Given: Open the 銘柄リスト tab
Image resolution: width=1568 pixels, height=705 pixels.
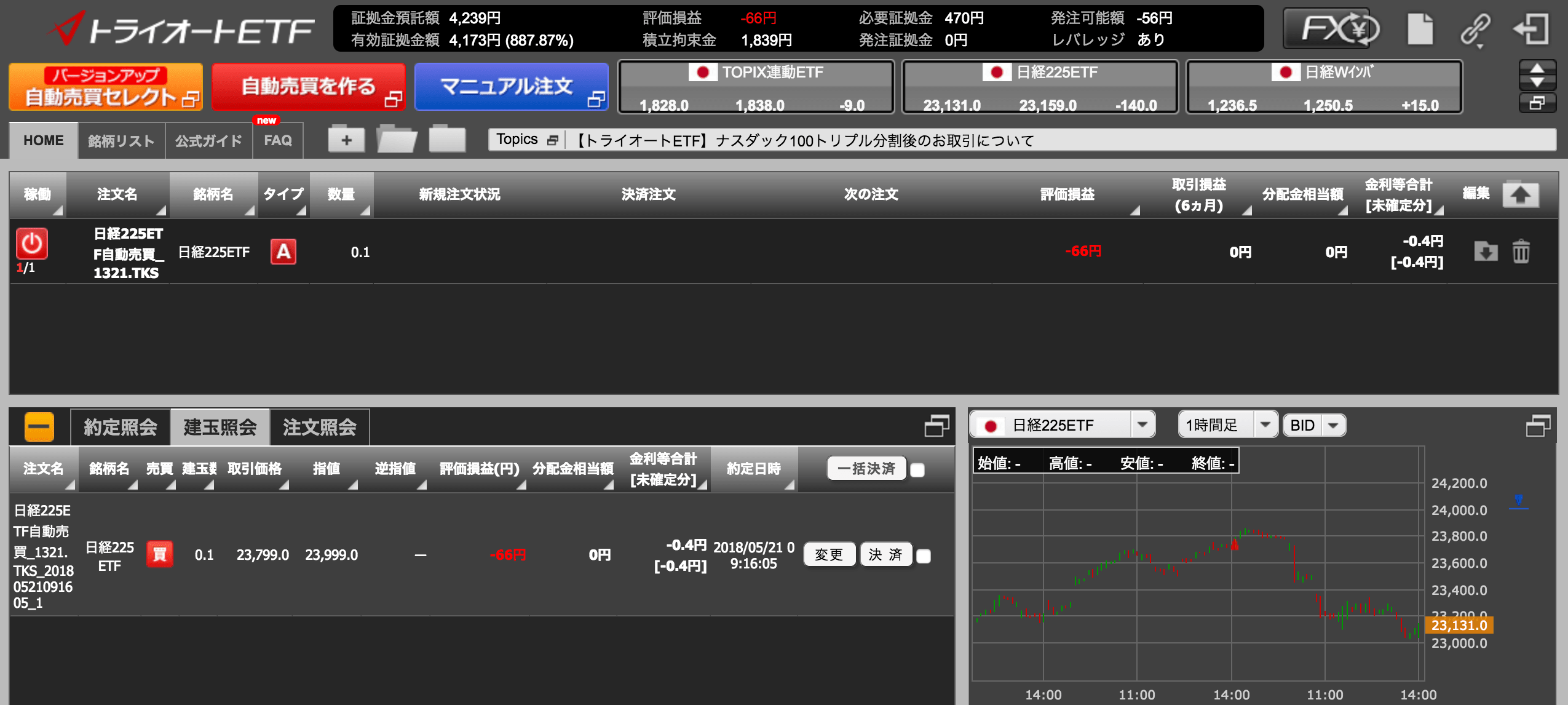Looking at the screenshot, I should pyautogui.click(x=121, y=141).
